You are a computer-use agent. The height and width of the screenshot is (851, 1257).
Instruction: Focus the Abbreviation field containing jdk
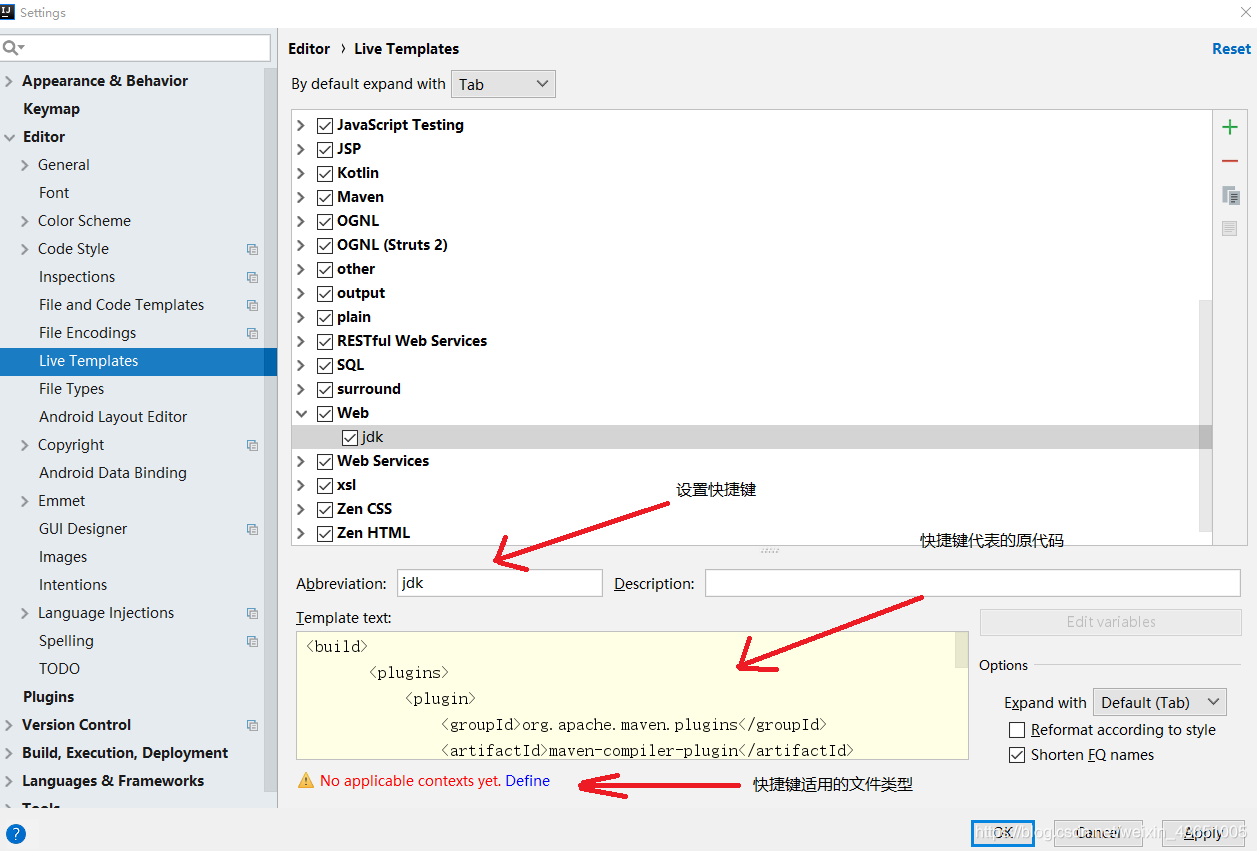[500, 583]
